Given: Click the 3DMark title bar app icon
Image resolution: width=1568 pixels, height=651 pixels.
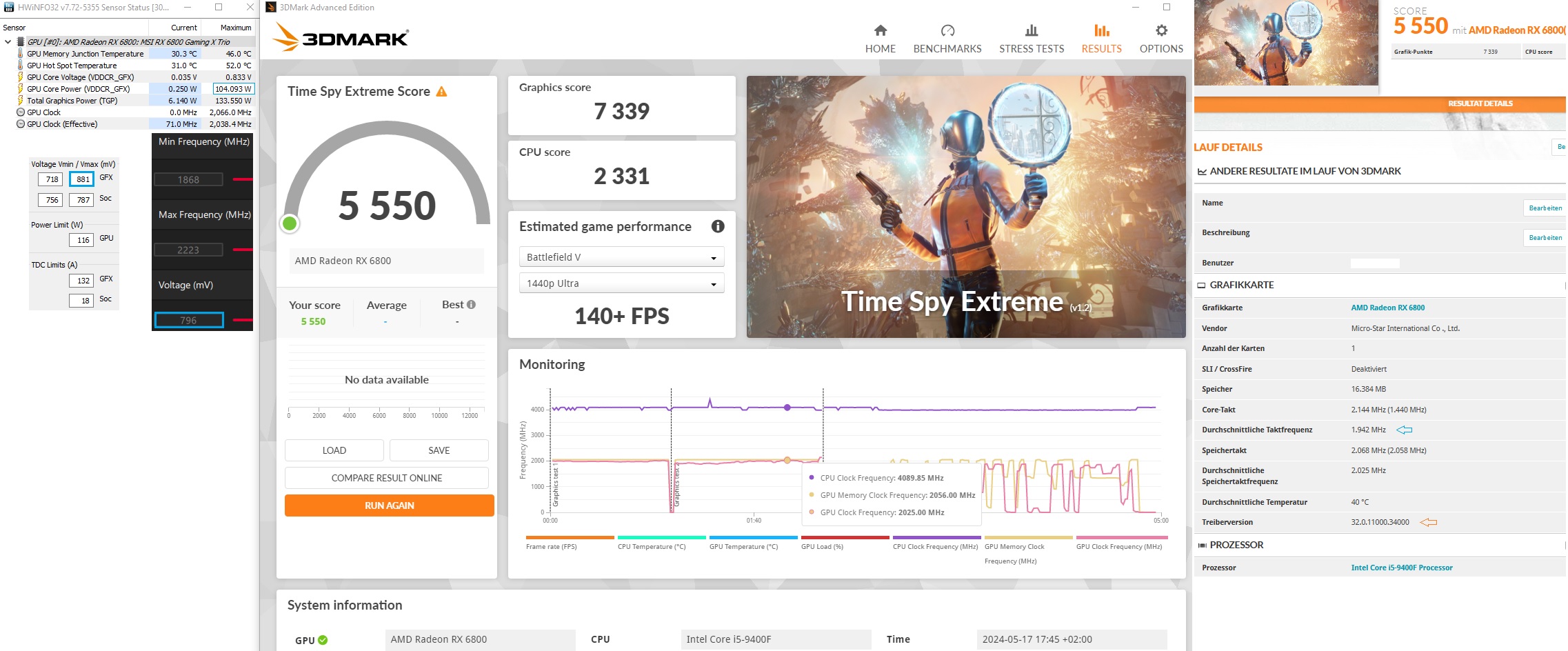Looking at the screenshot, I should pyautogui.click(x=271, y=7).
